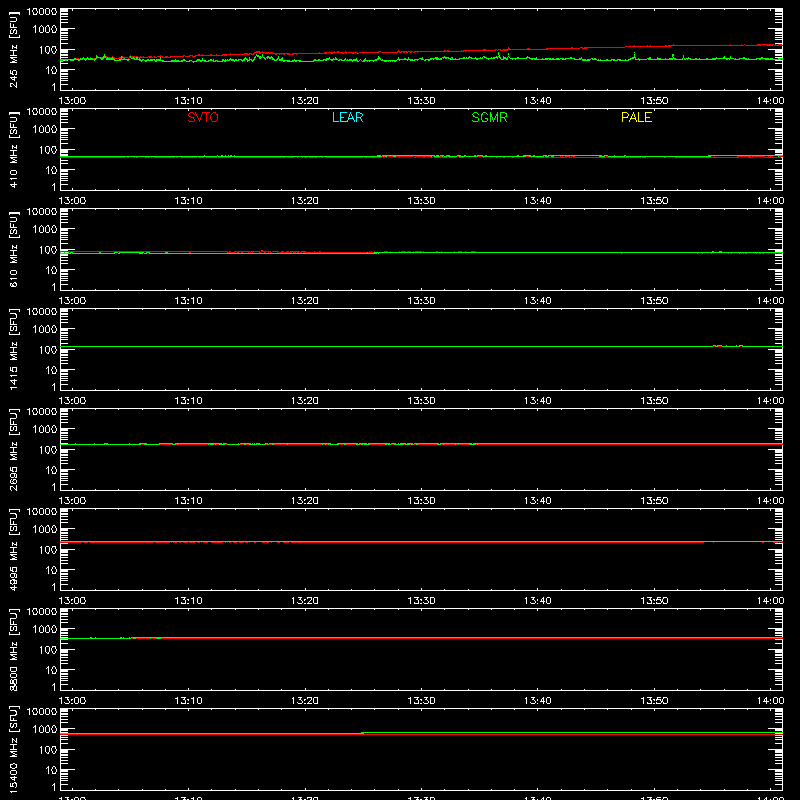
Task: Click the 10000 tick value on 4995 MHz axis
Action: tap(42, 511)
